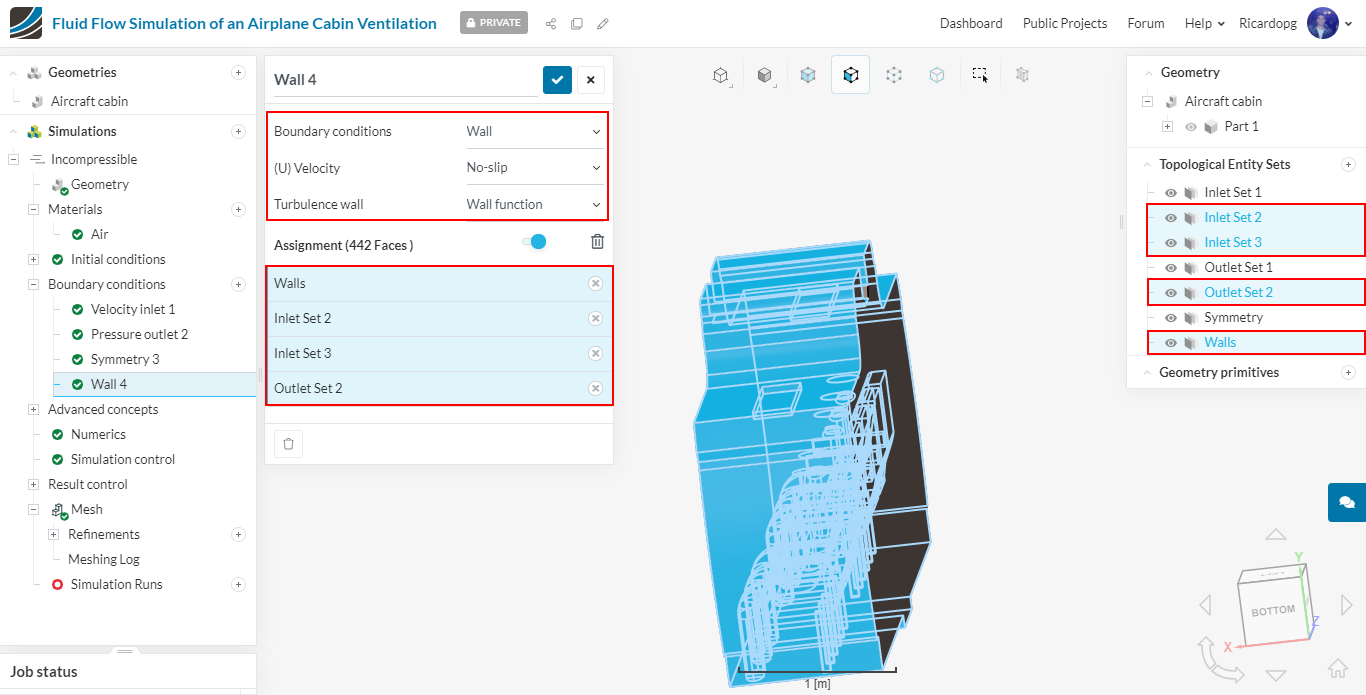Open the Help menu

point(1204,23)
